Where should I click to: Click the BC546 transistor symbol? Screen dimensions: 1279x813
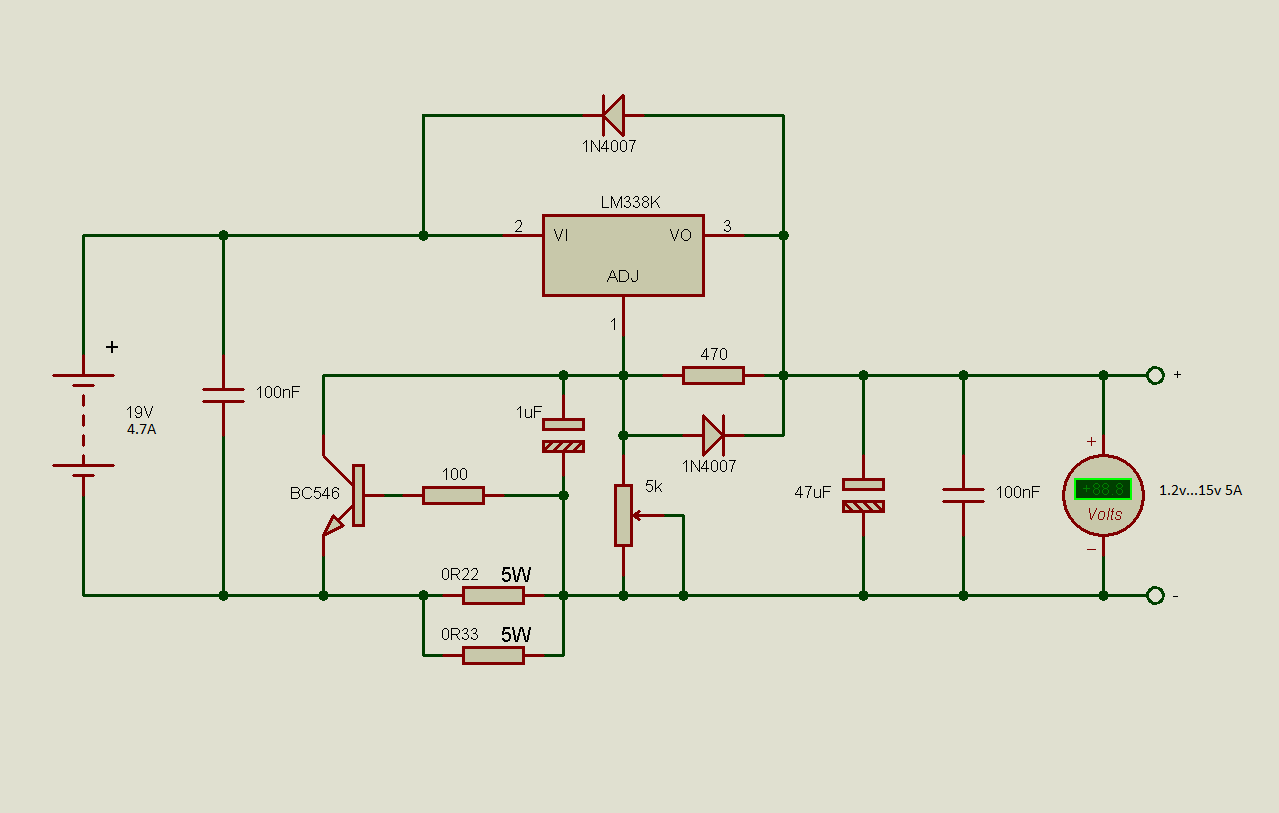345,495
